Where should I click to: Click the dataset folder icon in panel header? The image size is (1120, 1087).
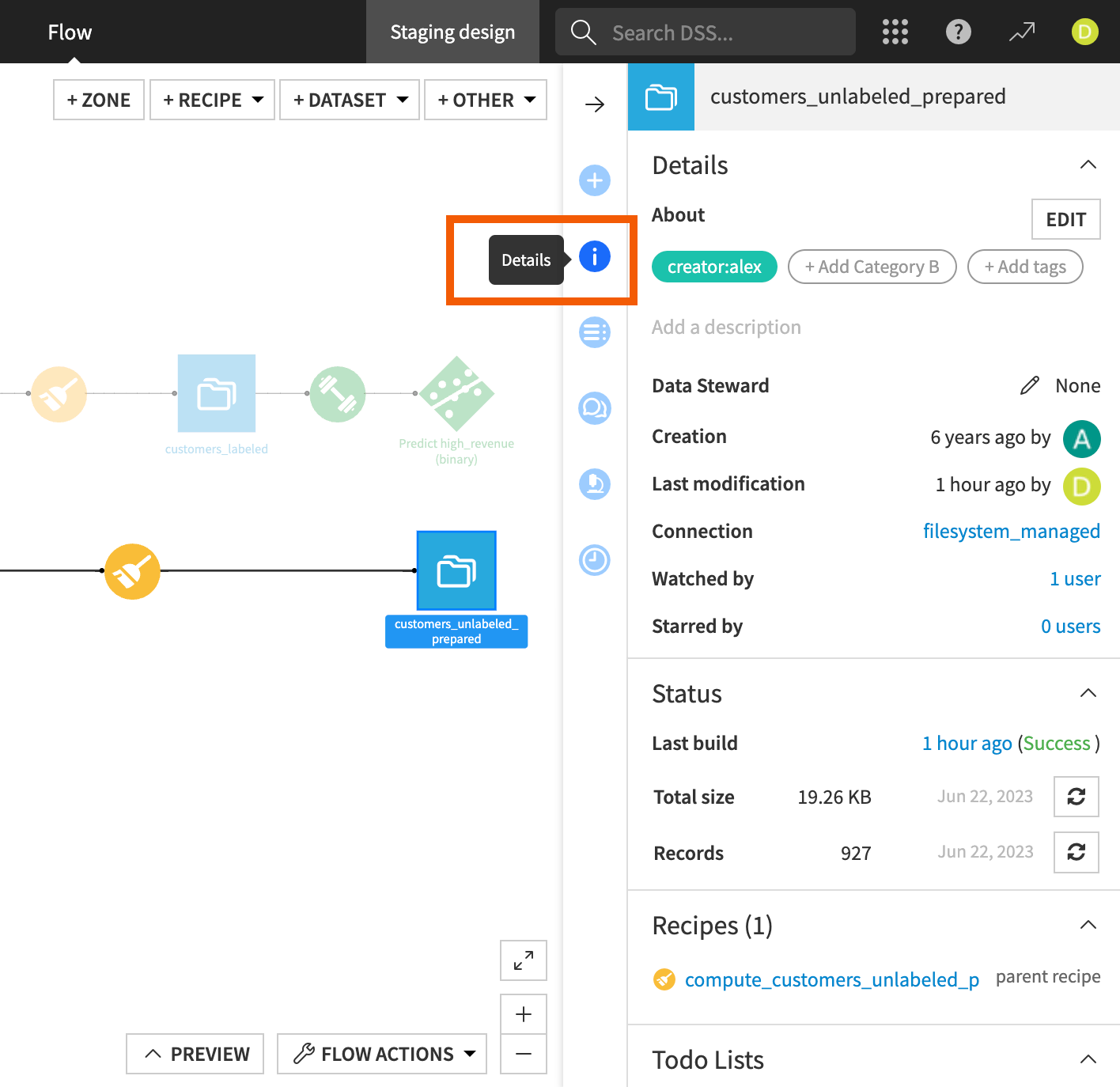661,97
